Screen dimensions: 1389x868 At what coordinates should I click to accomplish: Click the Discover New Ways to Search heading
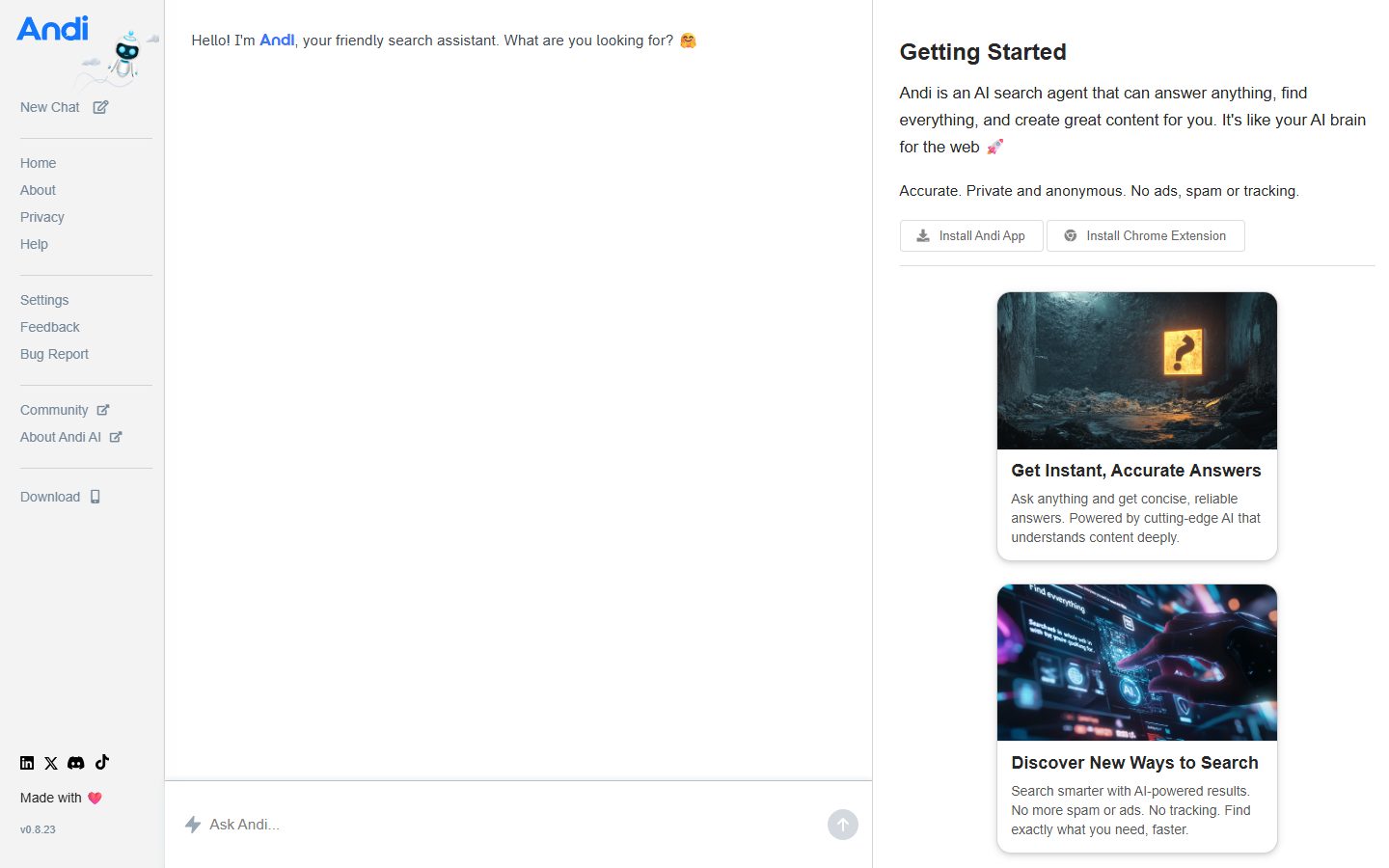coord(1134,763)
